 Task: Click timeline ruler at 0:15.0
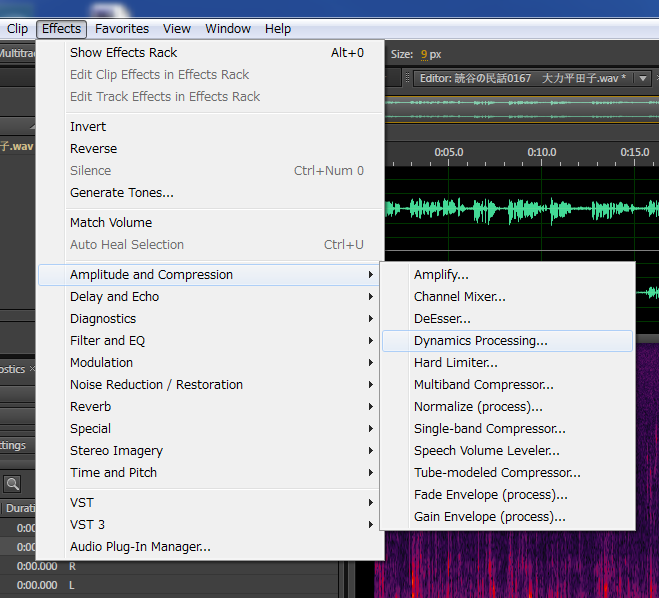tap(635, 153)
